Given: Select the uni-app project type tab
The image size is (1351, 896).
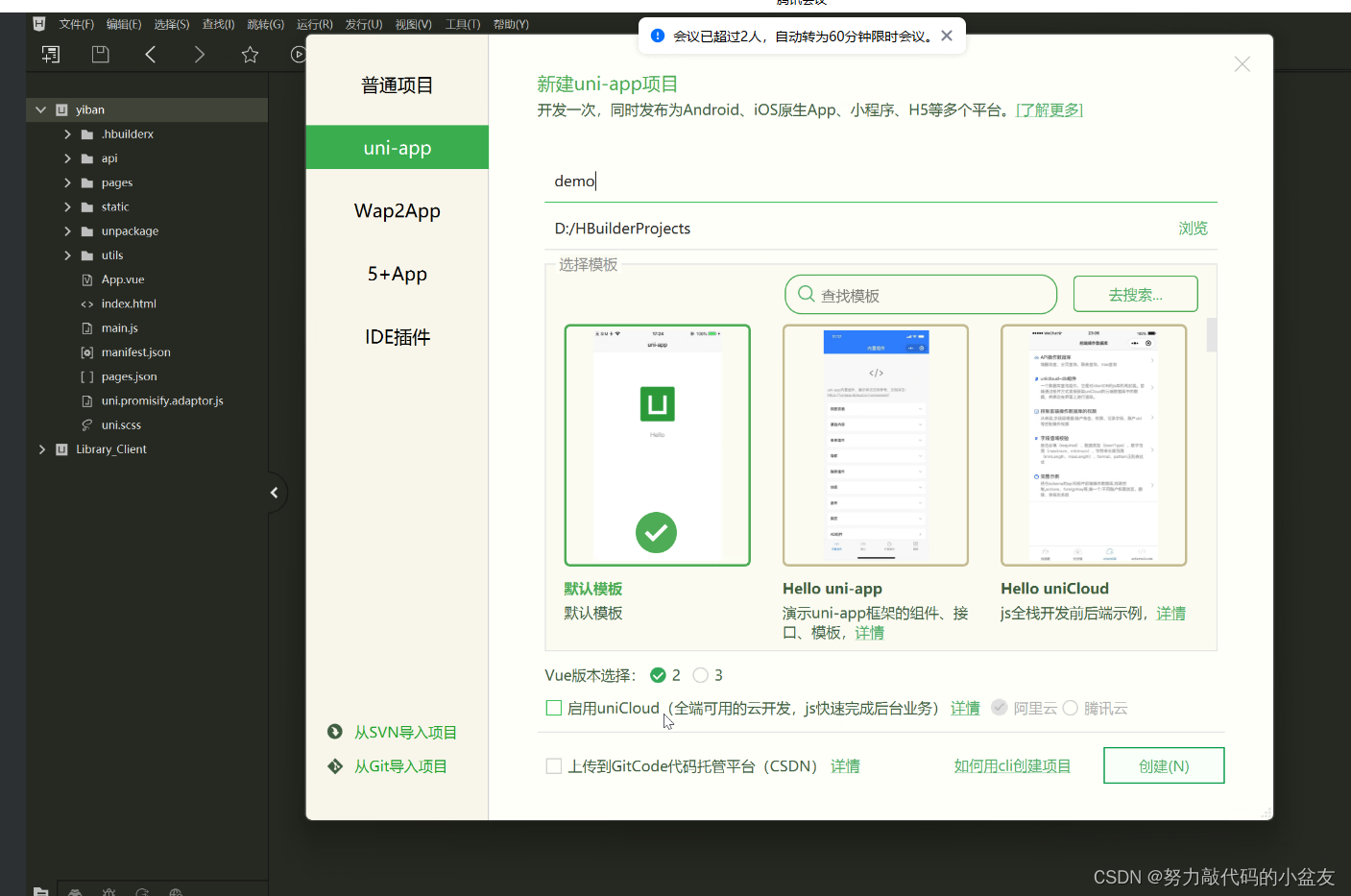Looking at the screenshot, I should (x=398, y=148).
